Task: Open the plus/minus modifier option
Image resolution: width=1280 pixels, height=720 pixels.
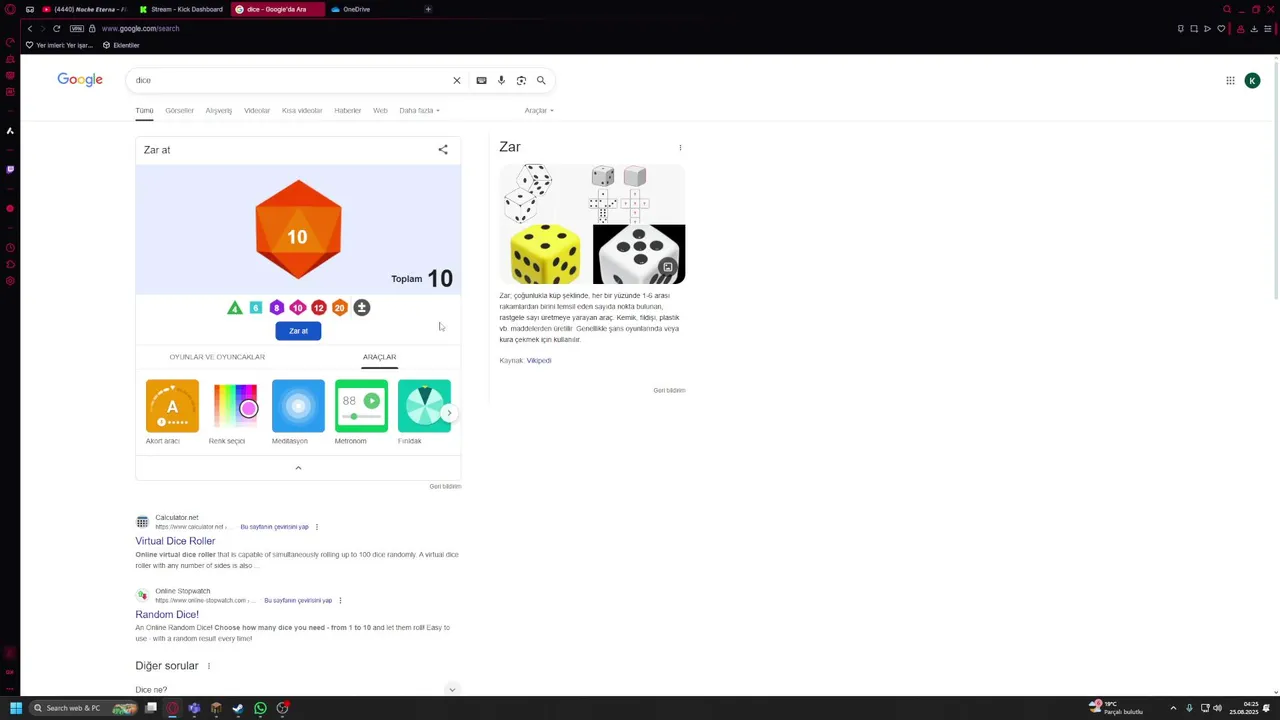Action: [x=362, y=308]
